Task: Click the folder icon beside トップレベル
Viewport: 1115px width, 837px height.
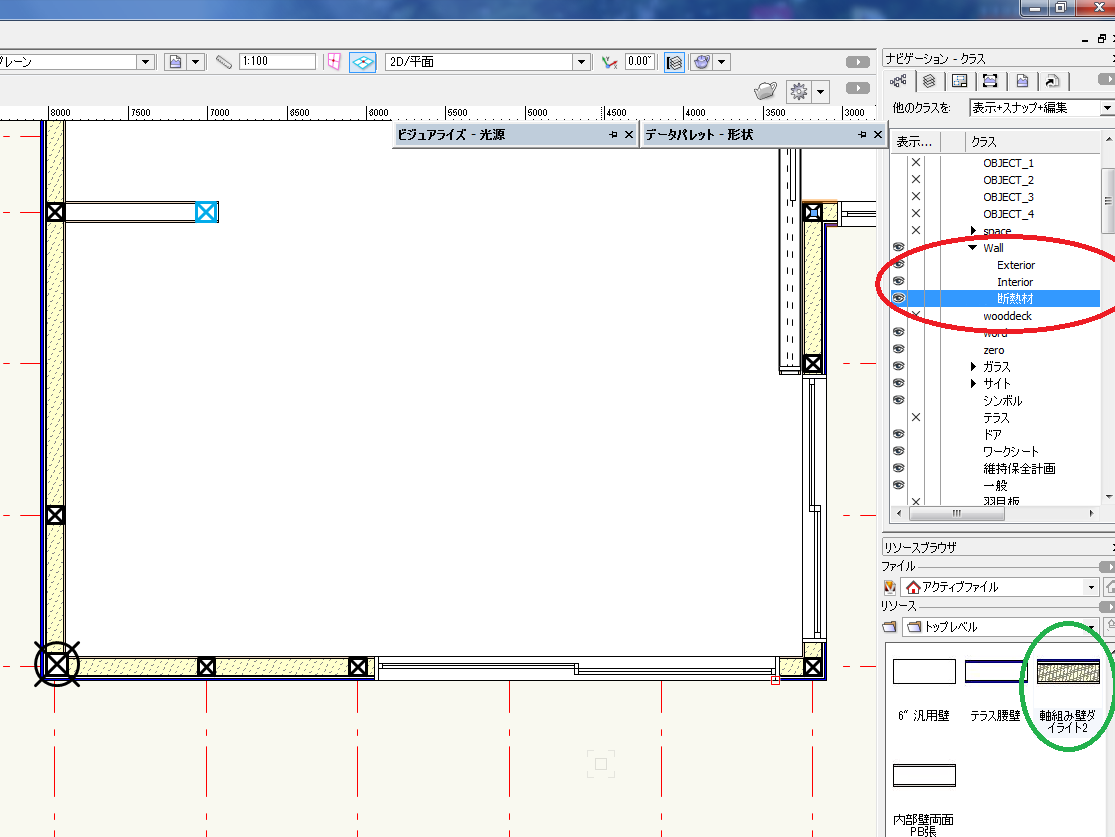Action: click(x=890, y=627)
